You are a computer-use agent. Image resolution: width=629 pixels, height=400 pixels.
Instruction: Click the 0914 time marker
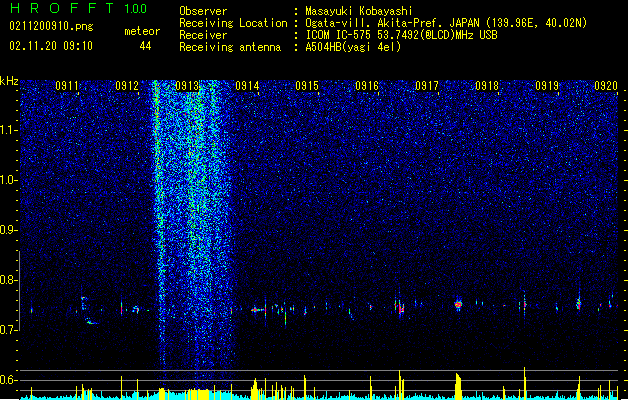click(x=247, y=86)
